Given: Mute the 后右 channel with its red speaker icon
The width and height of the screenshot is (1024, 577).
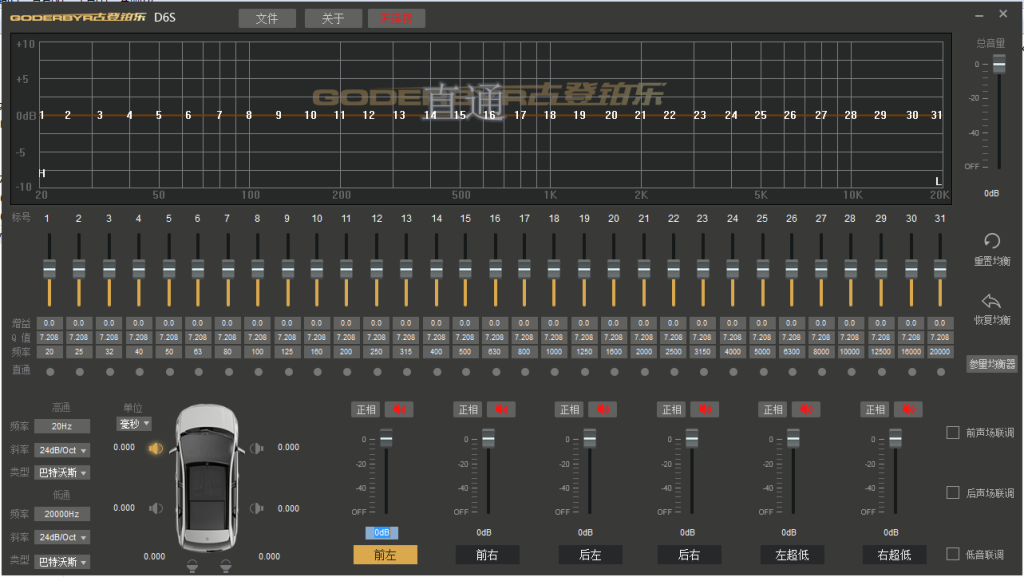Looking at the screenshot, I should 705,409.
